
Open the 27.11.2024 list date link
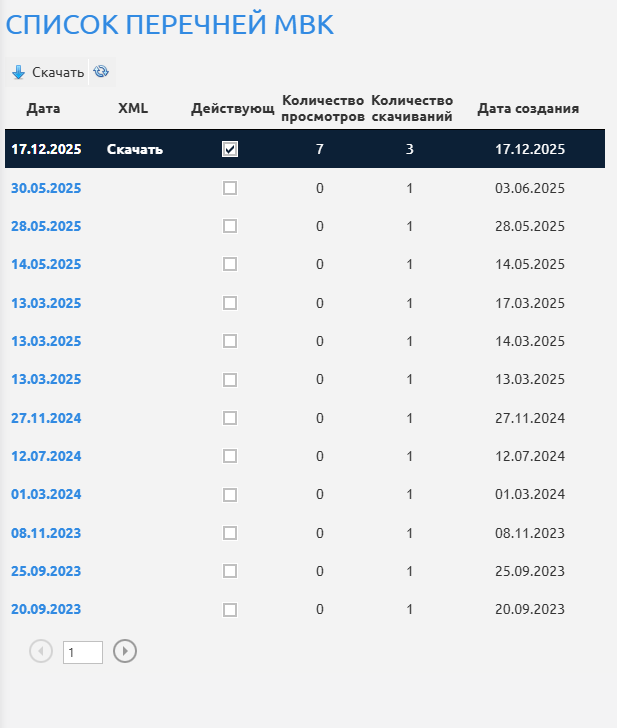pos(46,418)
